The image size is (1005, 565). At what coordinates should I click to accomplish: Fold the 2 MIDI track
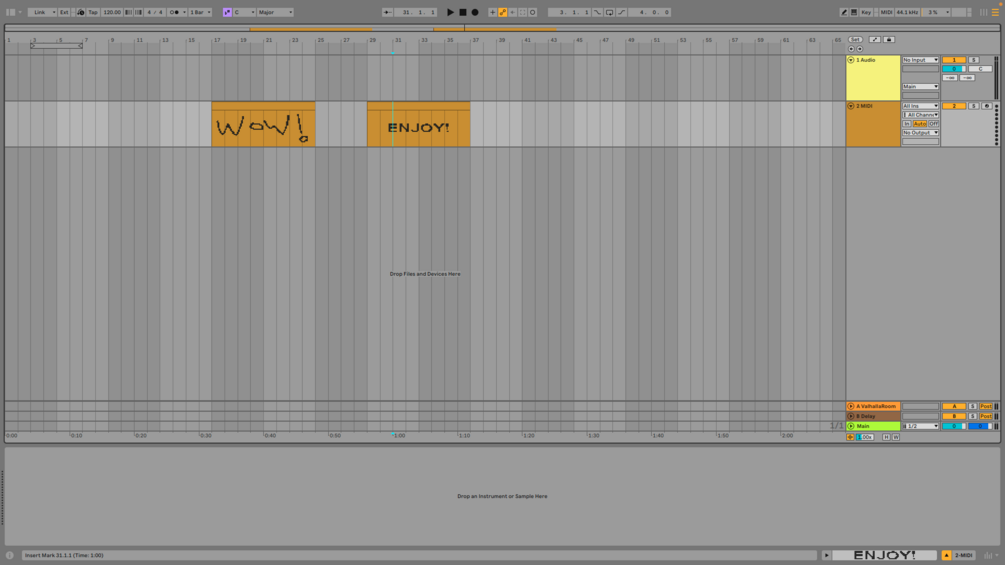(x=851, y=106)
